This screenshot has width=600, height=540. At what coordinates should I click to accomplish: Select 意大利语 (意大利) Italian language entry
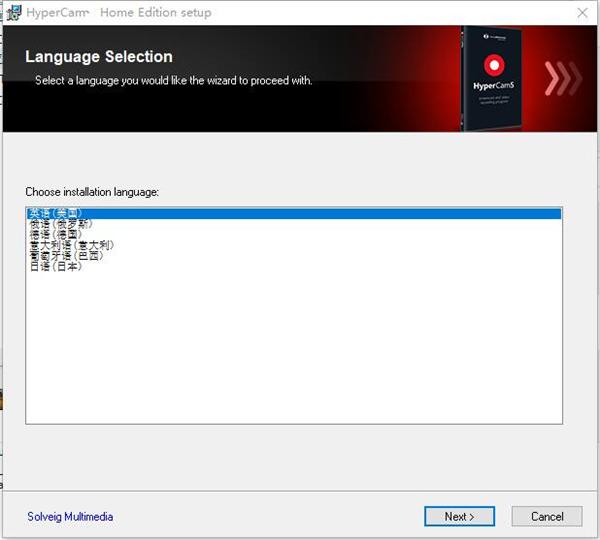pyautogui.click(x=294, y=245)
